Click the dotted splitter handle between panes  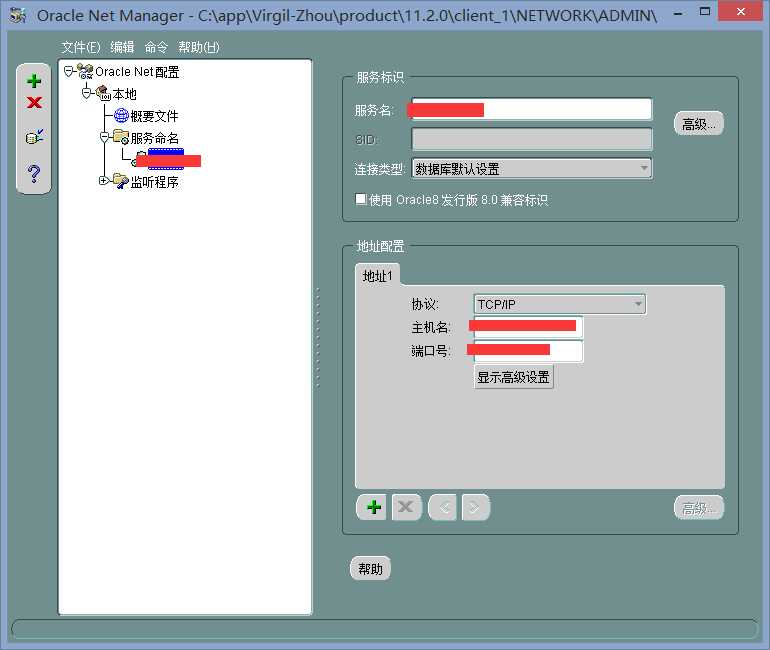coord(318,338)
